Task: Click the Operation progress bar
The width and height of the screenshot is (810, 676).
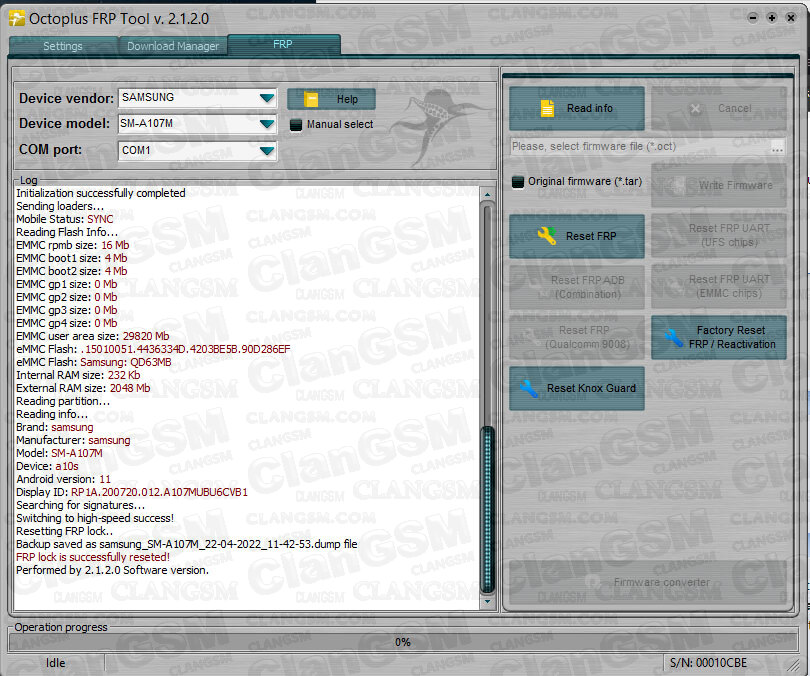Action: [x=402, y=642]
